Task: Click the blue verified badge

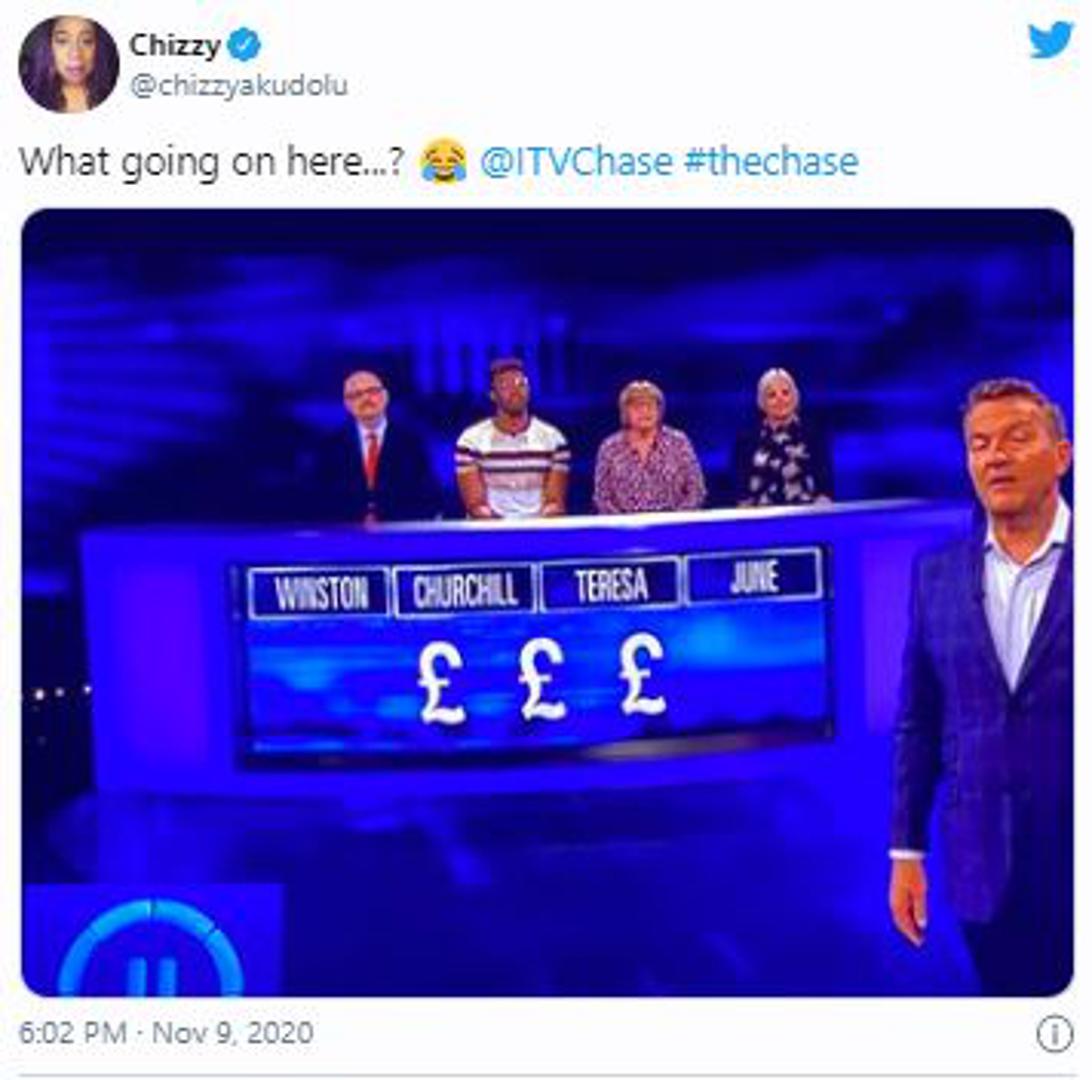Action: (x=244, y=45)
